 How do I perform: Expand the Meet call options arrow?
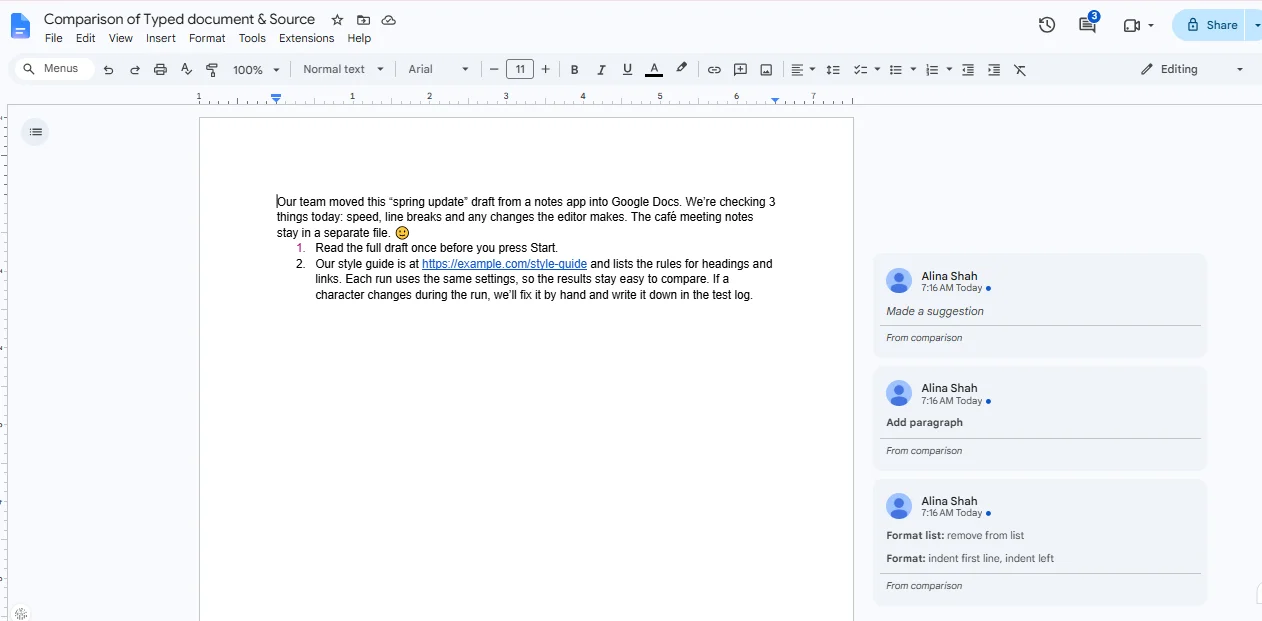point(1151,26)
